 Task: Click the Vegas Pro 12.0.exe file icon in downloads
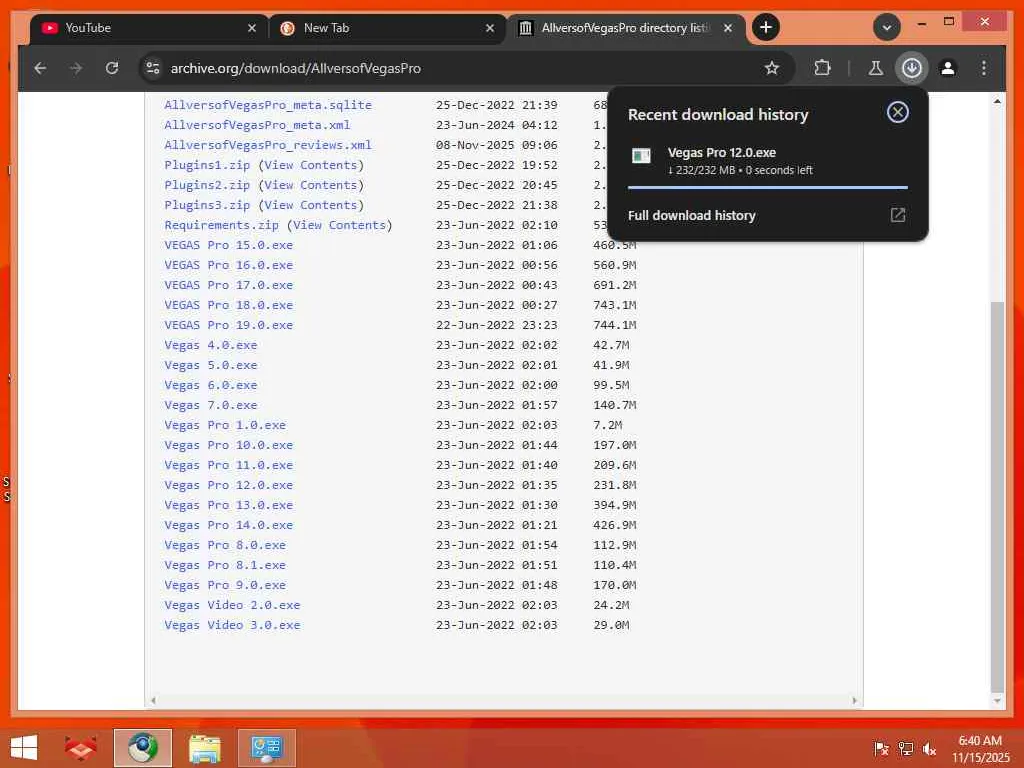point(641,155)
